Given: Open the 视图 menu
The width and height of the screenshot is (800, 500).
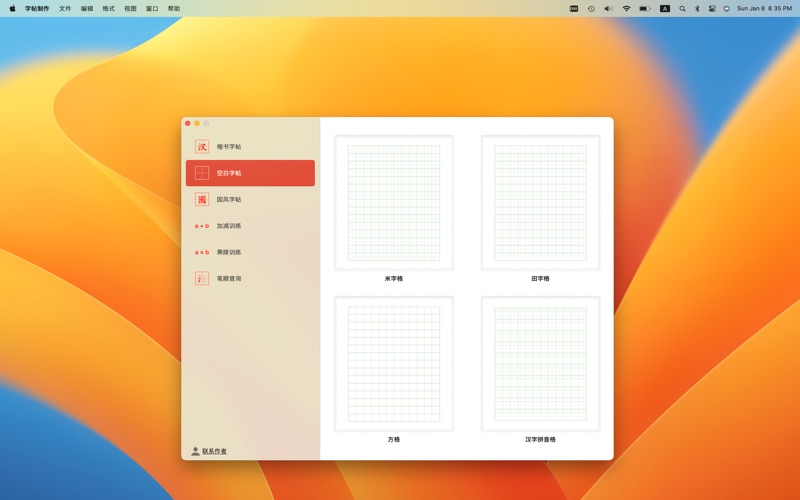Looking at the screenshot, I should tap(130, 8).
